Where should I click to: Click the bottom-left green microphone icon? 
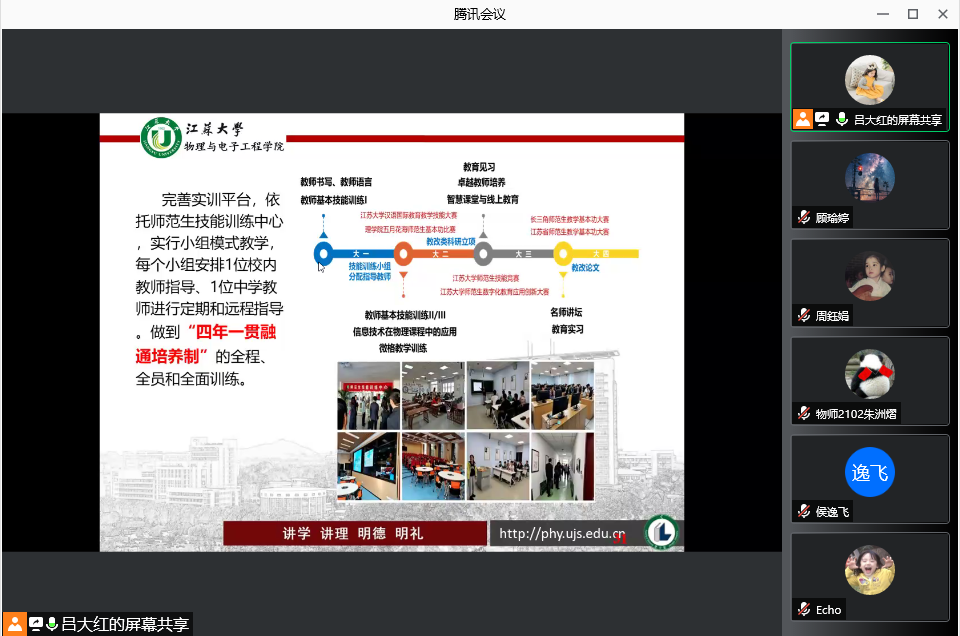[x=52, y=624]
